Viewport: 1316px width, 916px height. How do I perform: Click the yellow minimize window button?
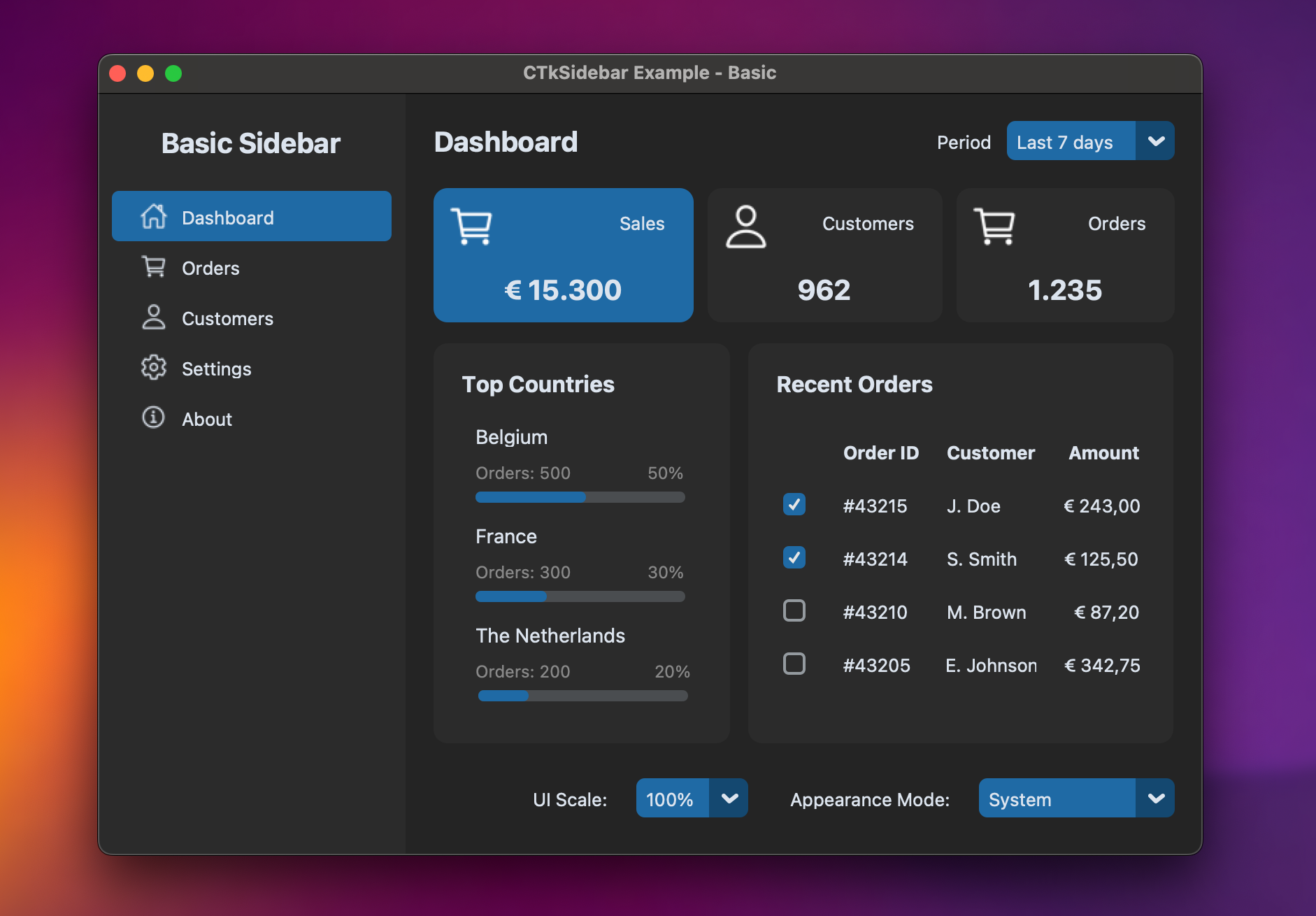[x=145, y=73]
